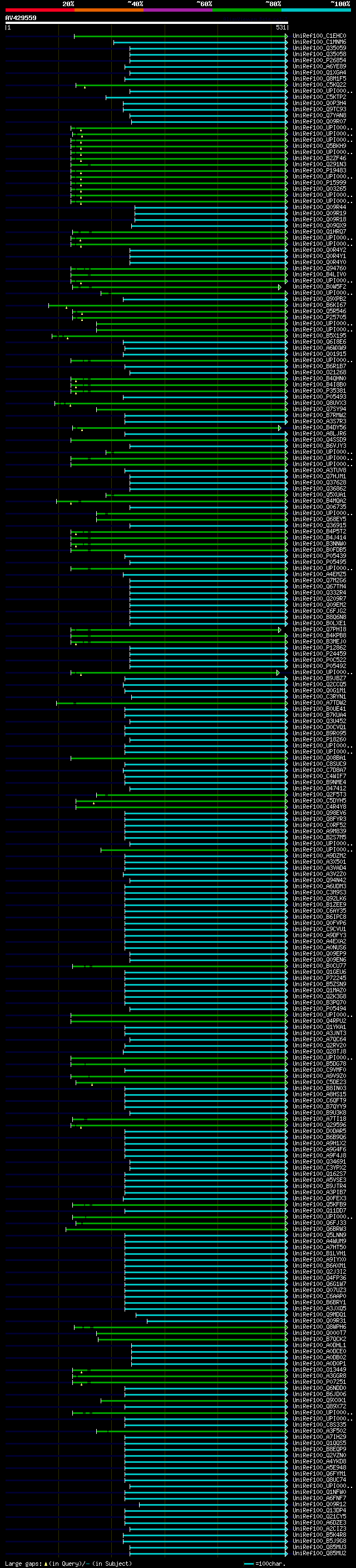Open the UniRef100_B6KI67 hit label
This screenshot has height=1568, width=356.
[x=319, y=305]
